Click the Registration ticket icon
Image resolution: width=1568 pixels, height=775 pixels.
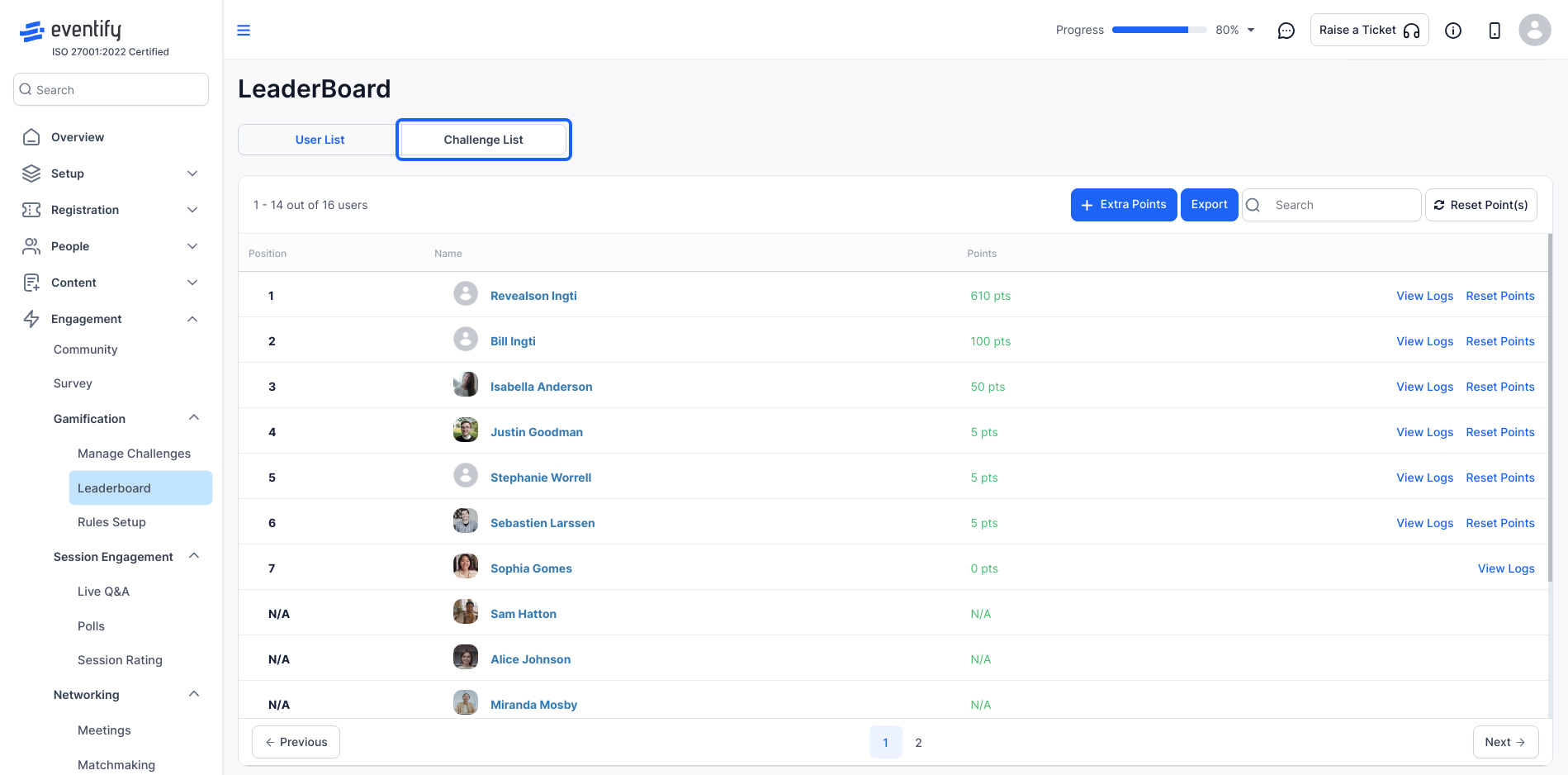(31, 210)
